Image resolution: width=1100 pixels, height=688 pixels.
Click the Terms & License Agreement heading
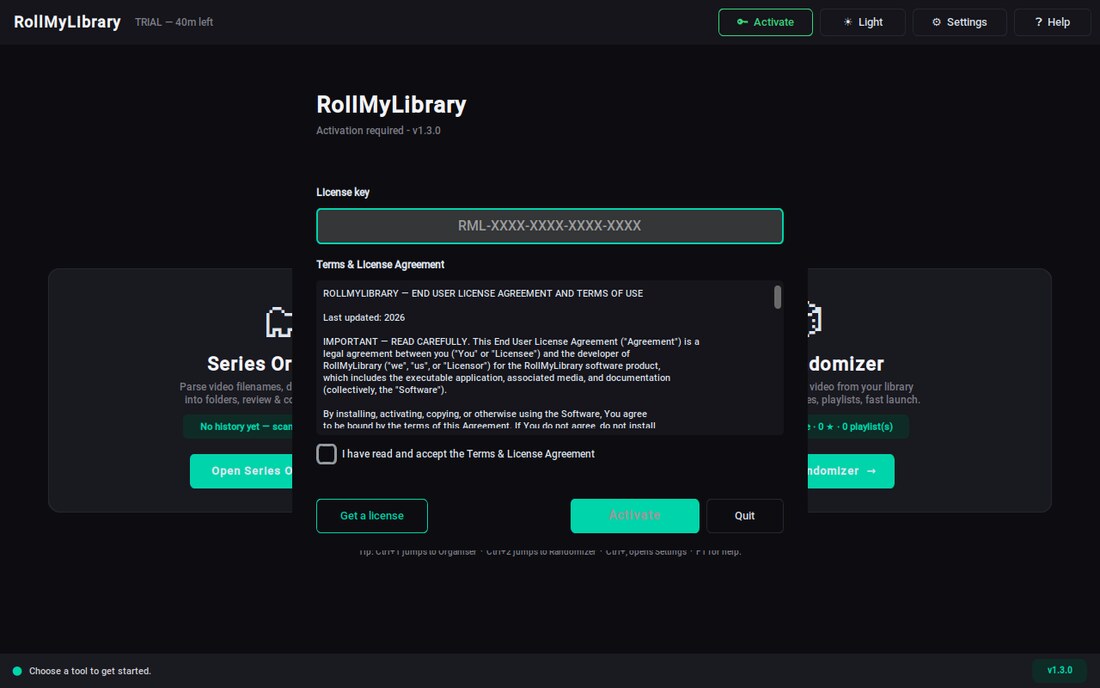click(x=380, y=264)
